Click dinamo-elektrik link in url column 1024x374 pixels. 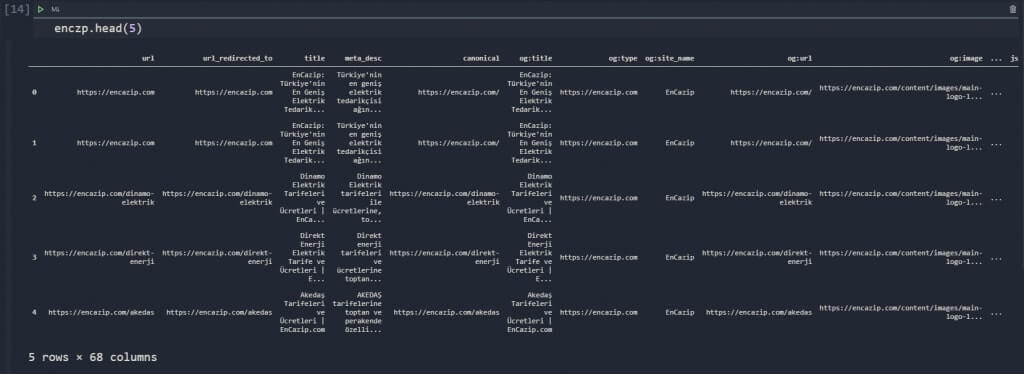(99, 198)
